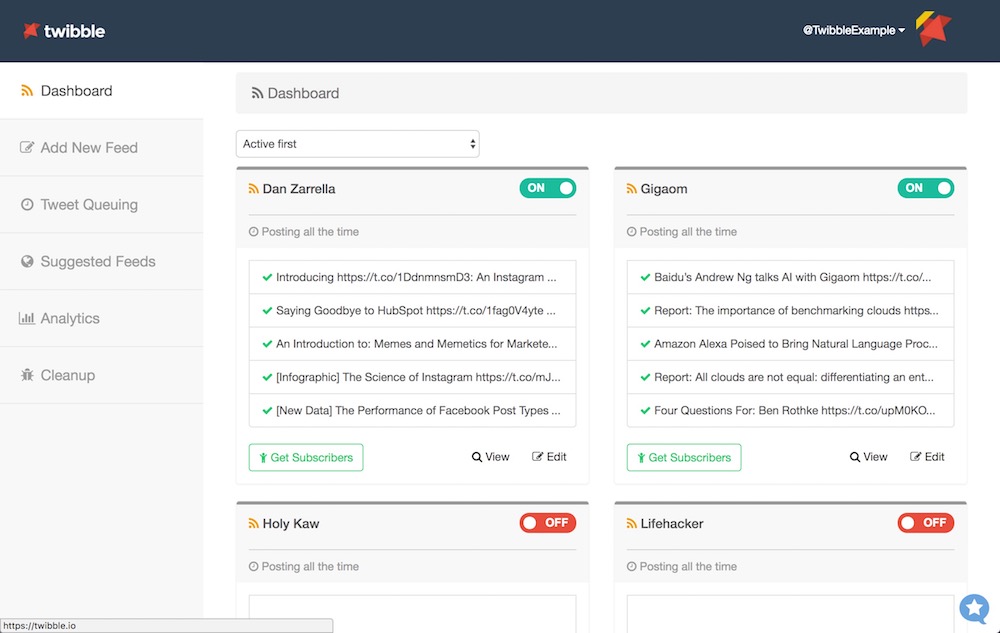The width and height of the screenshot is (1000, 633).
Task: Open Cleanup in the sidebar
Action: [x=101, y=375]
